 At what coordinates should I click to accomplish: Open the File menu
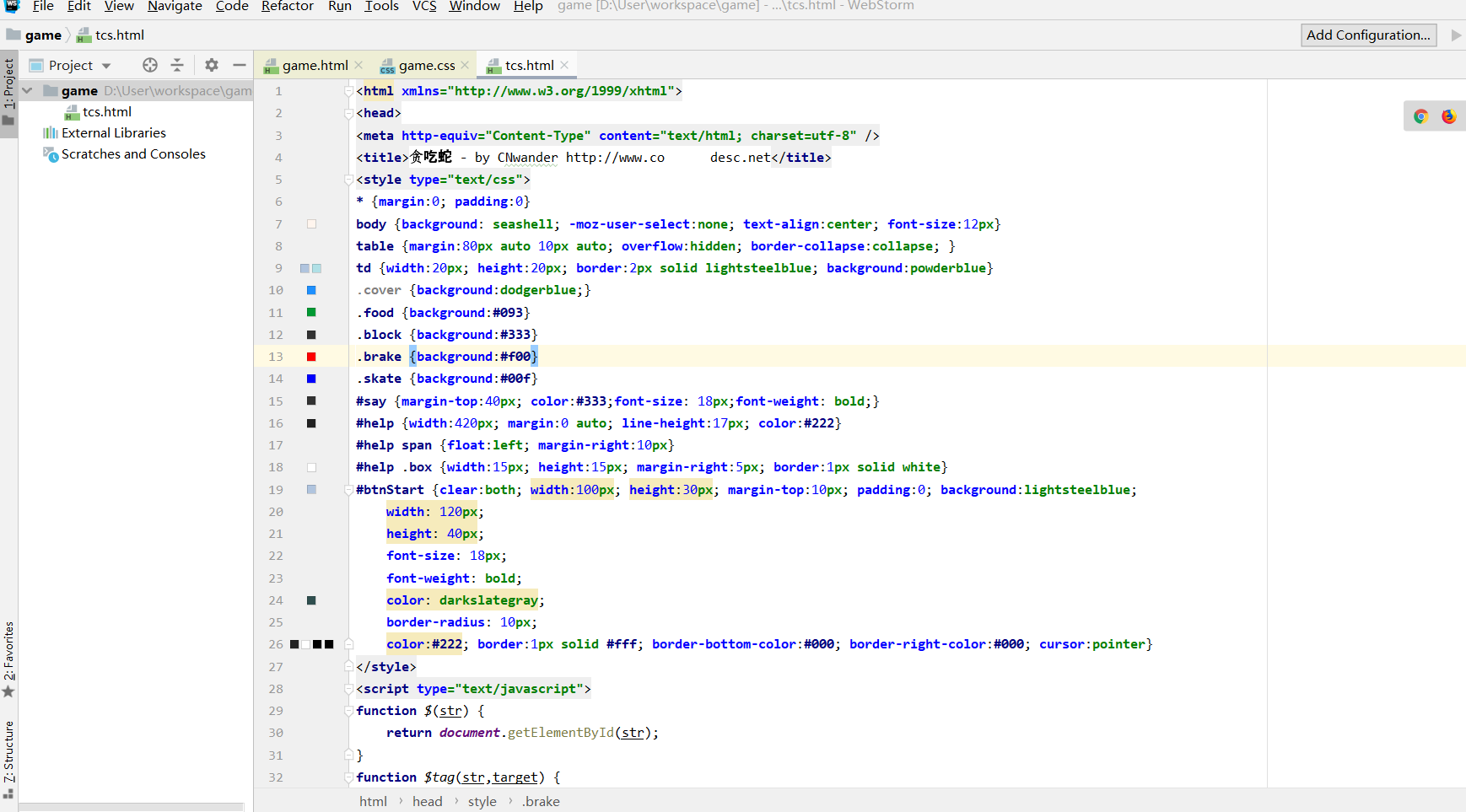[43, 6]
